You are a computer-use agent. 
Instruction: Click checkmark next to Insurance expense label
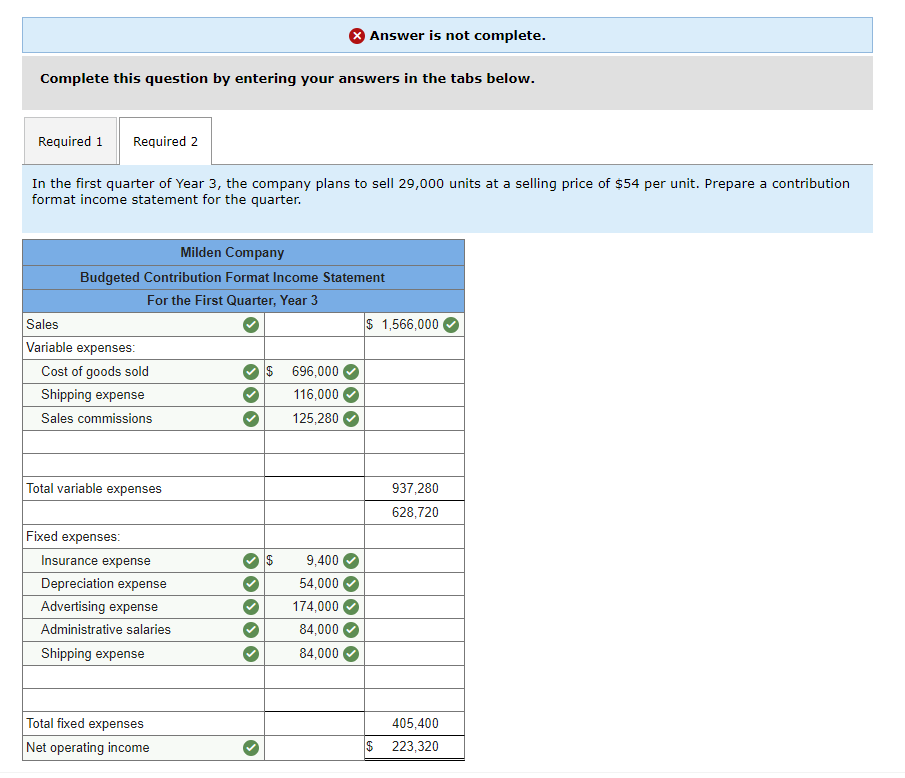[250, 560]
